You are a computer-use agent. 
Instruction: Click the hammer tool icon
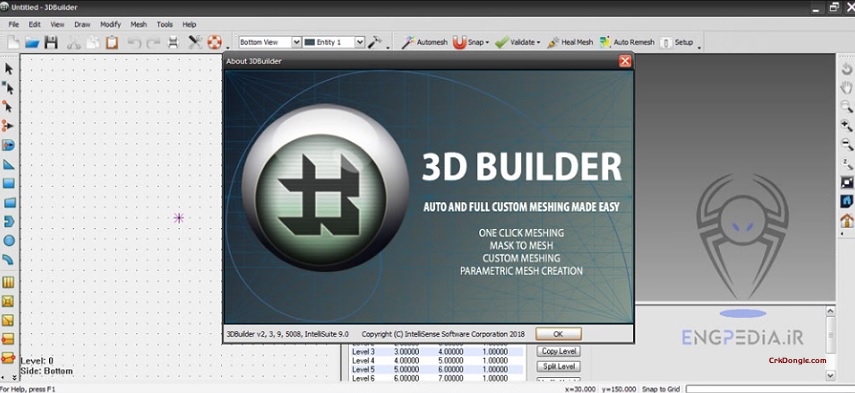pos(375,42)
